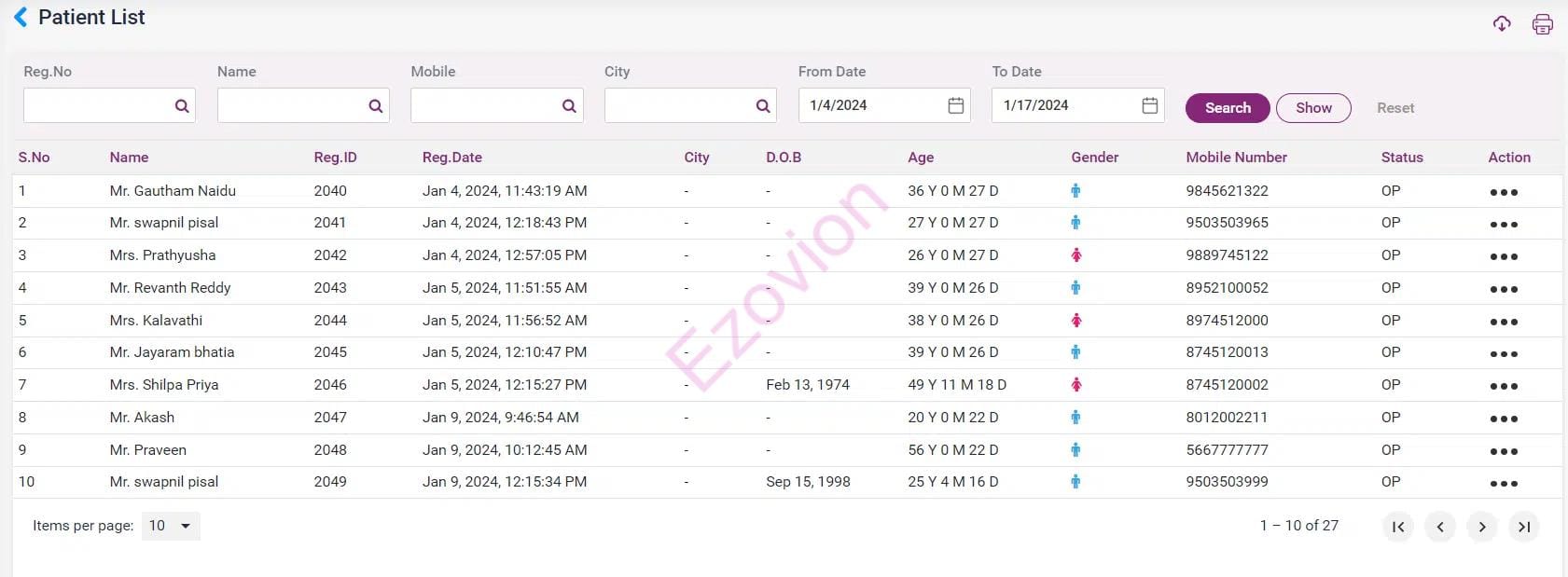Expand the Items per page dropdown
The width and height of the screenshot is (1568, 577).
(x=171, y=526)
